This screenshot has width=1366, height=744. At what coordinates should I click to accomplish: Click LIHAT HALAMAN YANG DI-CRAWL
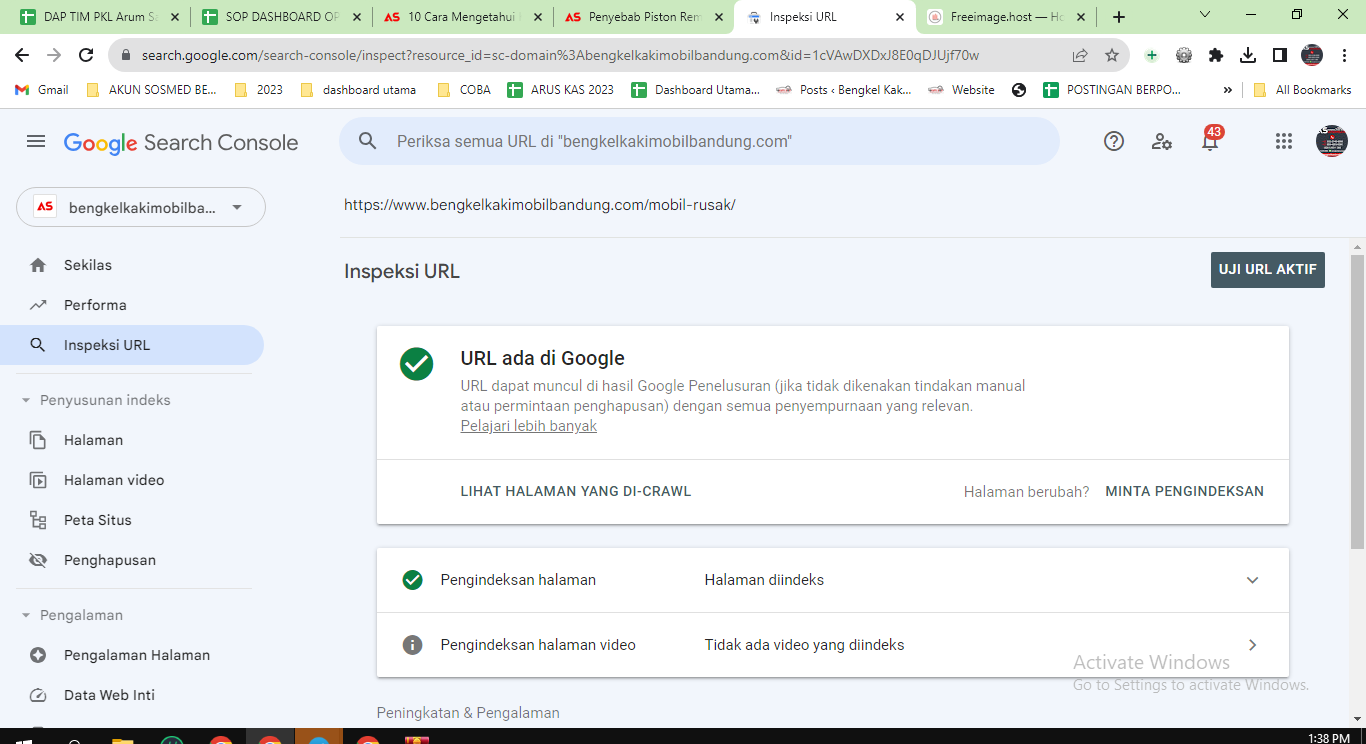click(x=576, y=491)
